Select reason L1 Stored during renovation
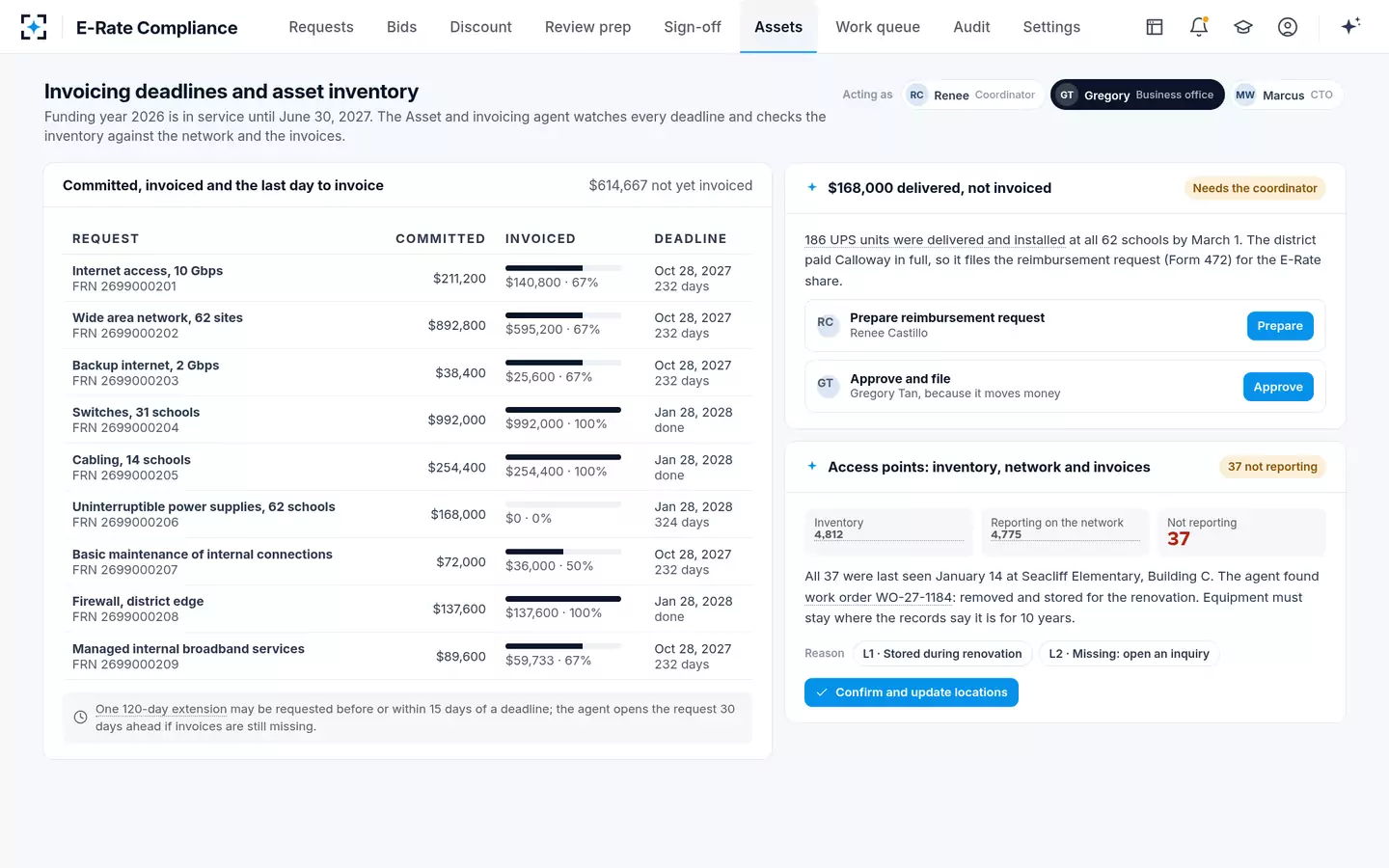1389x868 pixels. pyautogui.click(x=942, y=654)
